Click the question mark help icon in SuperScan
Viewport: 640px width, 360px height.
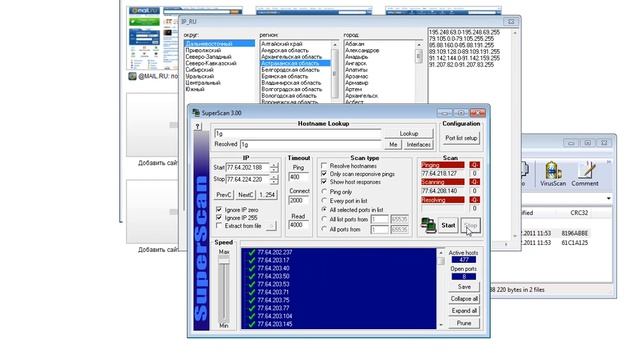coord(198,126)
